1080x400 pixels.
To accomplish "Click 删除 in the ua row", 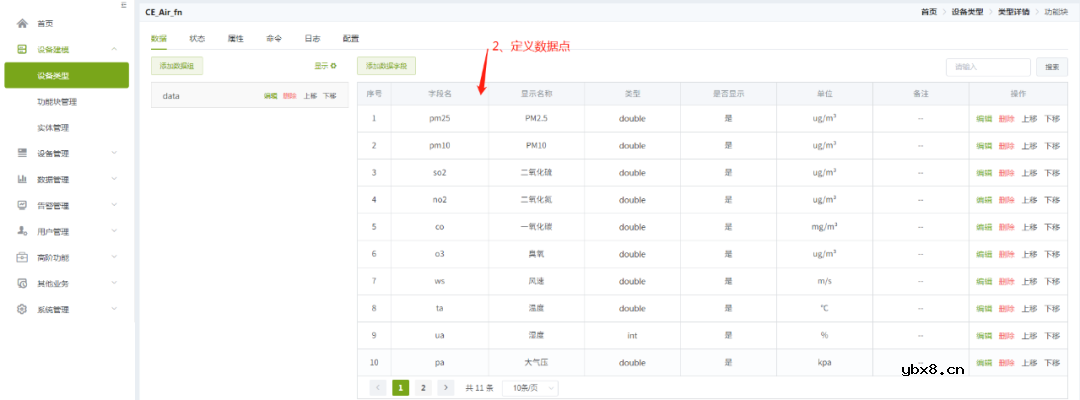I will click(x=1006, y=336).
